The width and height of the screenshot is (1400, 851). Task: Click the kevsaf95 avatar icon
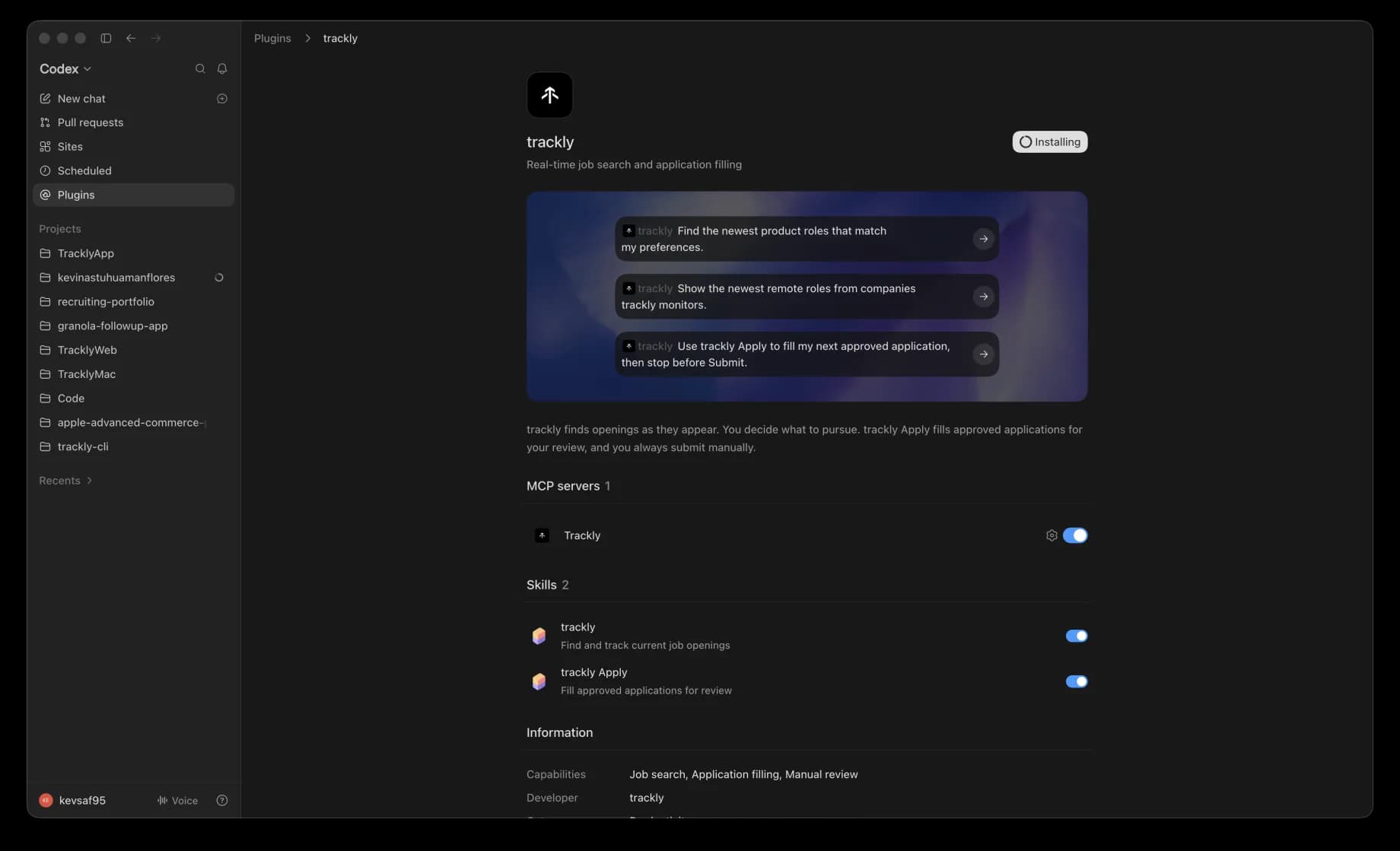[x=46, y=800]
